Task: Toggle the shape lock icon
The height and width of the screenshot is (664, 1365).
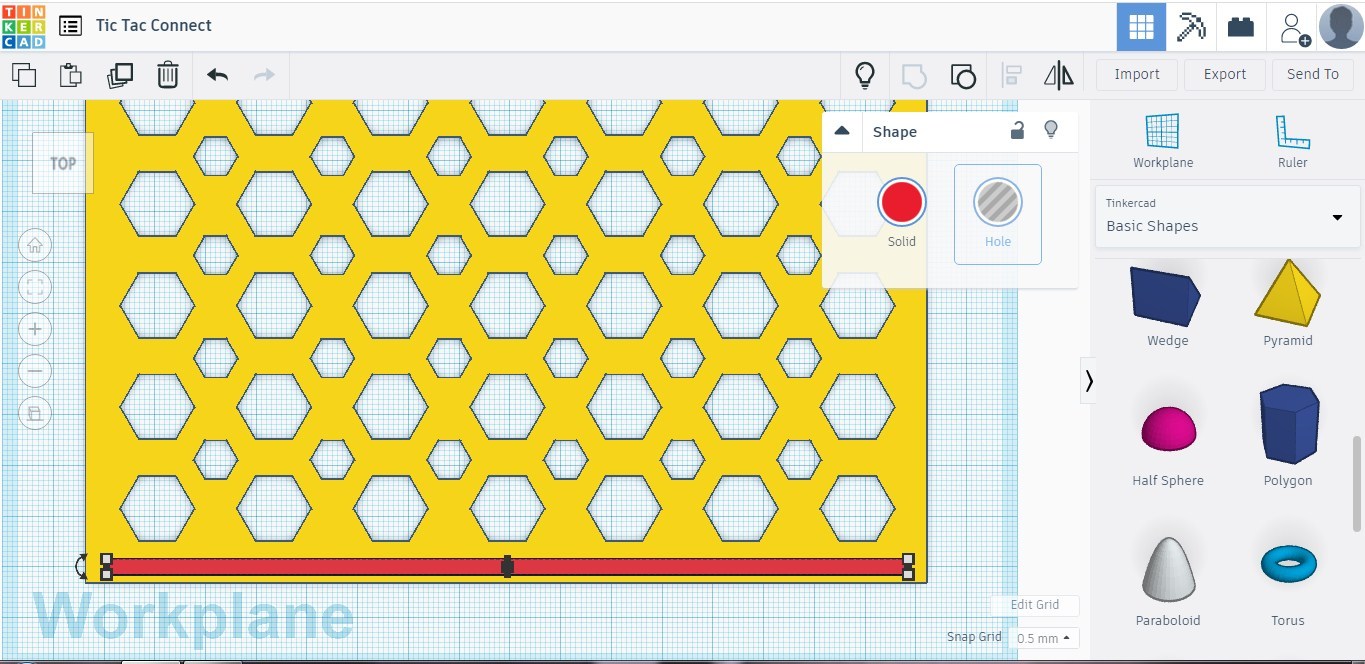Action: click(x=1017, y=130)
